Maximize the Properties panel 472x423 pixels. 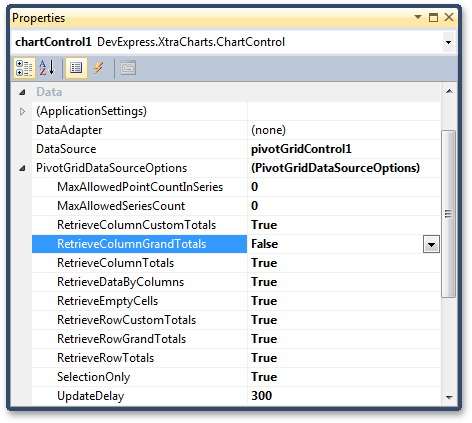(433, 17)
